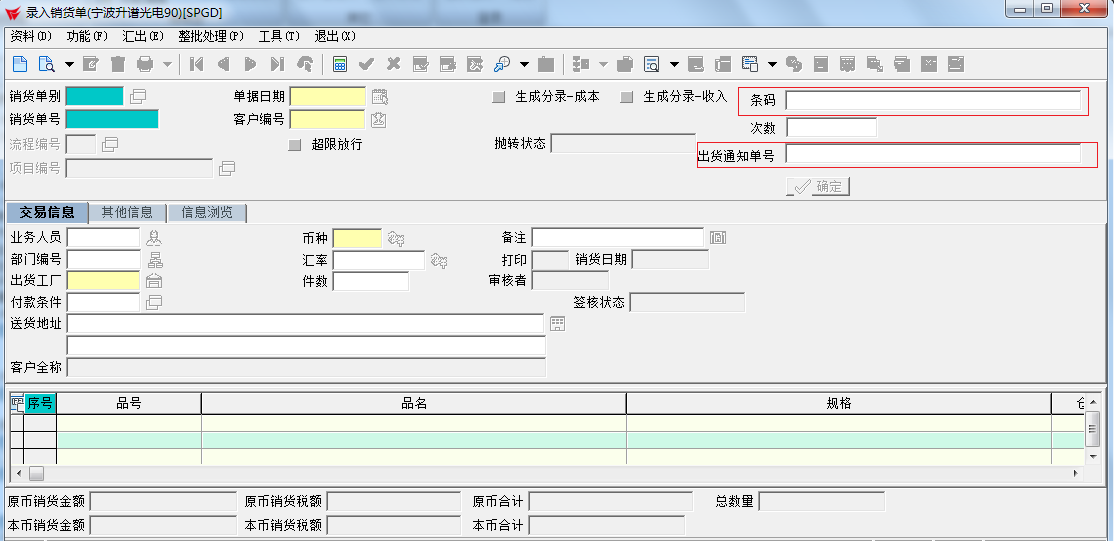This screenshot has height=541, width=1114.
Task: Click the department lookup icon beside 部门编号
Action: coord(154,260)
